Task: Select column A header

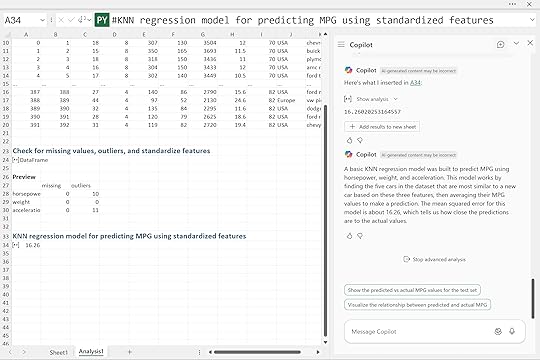Action: click(x=26, y=34)
